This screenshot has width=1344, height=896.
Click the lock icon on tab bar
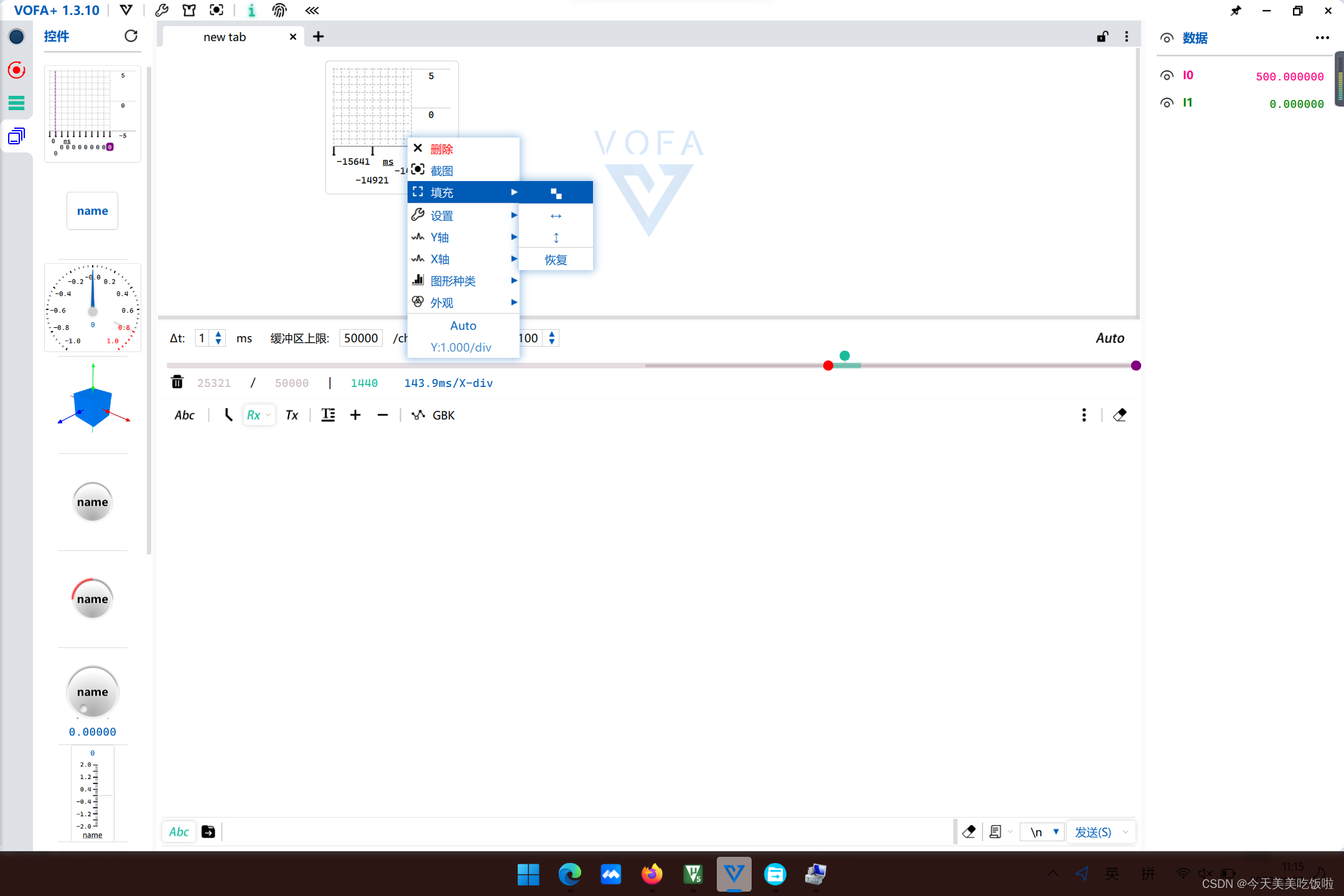point(1102,37)
